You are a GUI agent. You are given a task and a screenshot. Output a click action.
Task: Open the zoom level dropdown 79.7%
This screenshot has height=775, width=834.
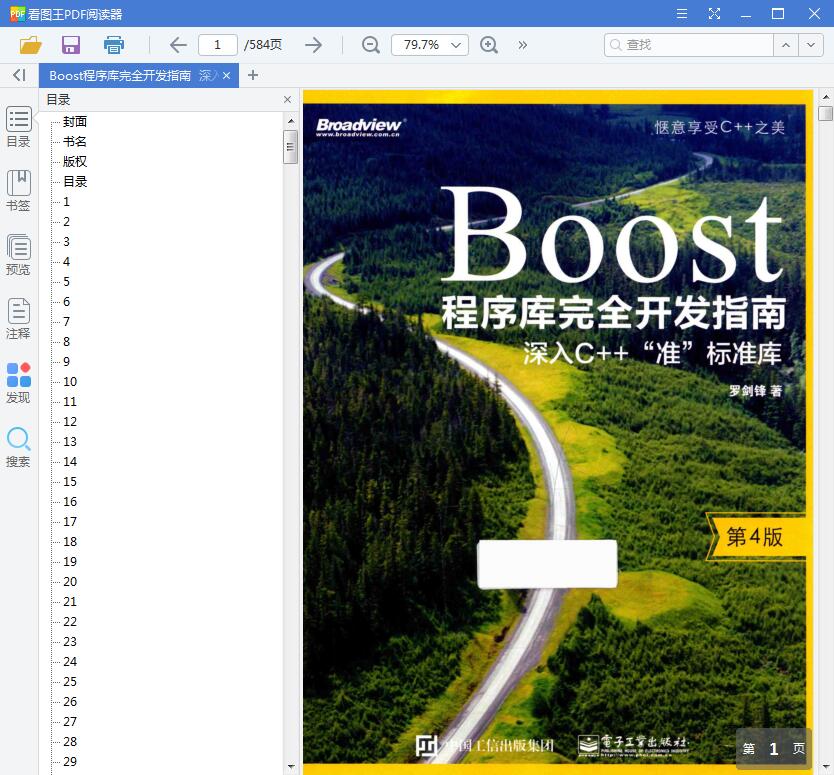pyautogui.click(x=430, y=45)
